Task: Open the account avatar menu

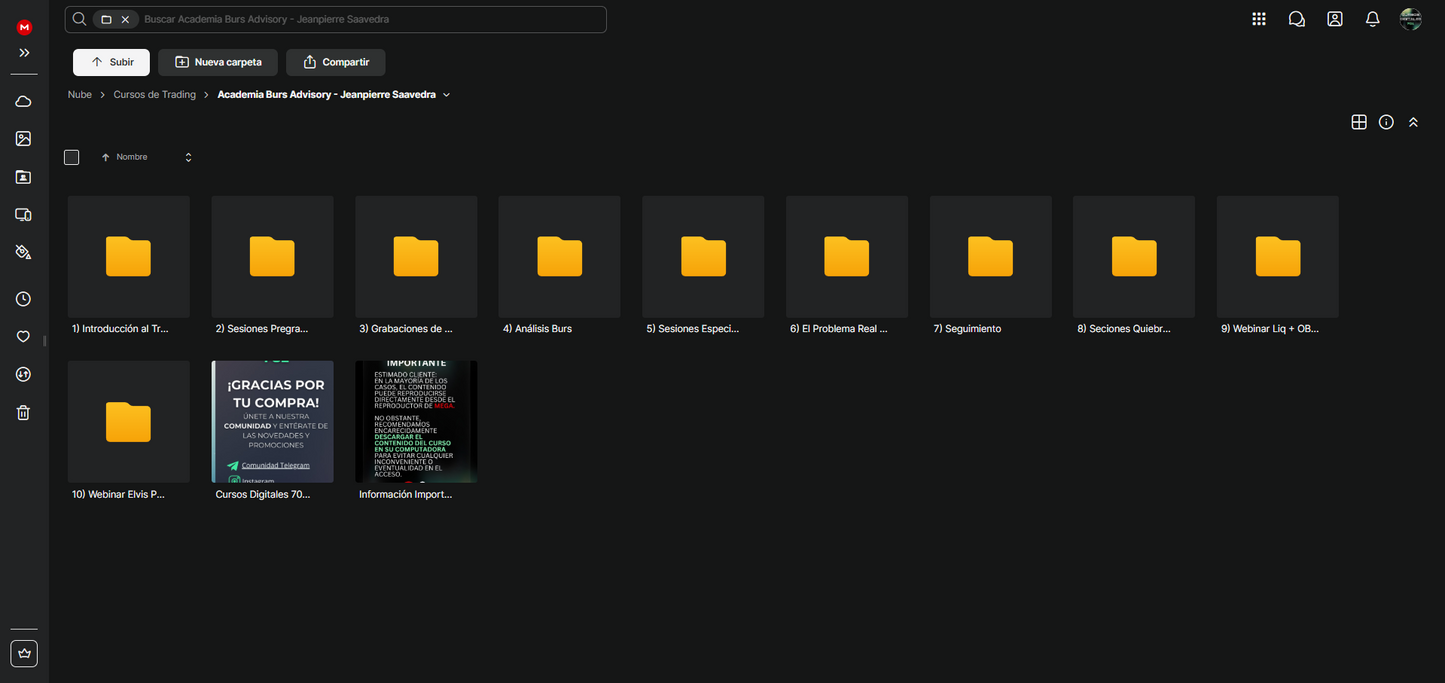Action: click(1411, 19)
